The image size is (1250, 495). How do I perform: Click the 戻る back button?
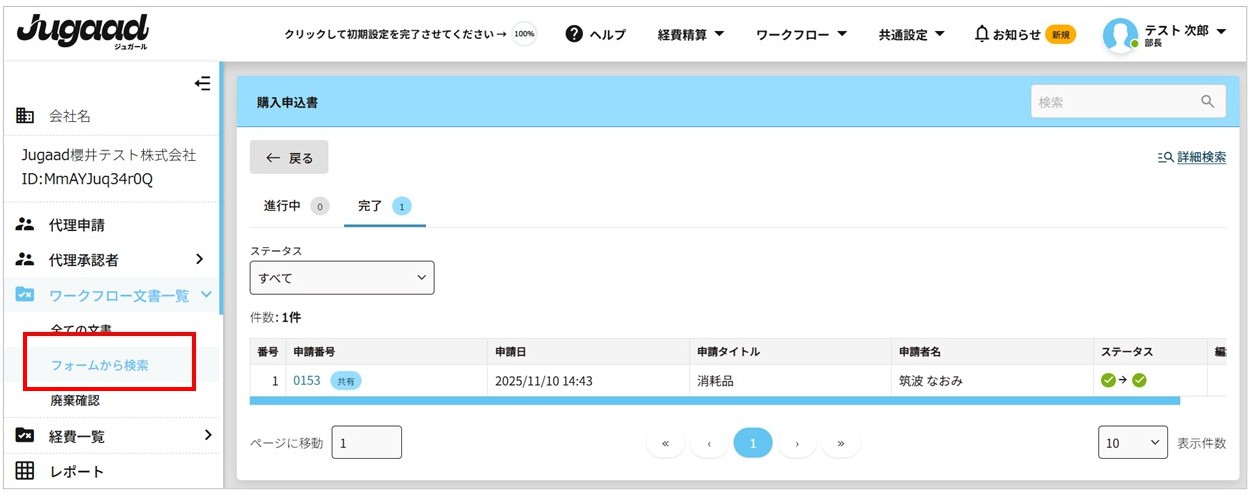coord(289,158)
